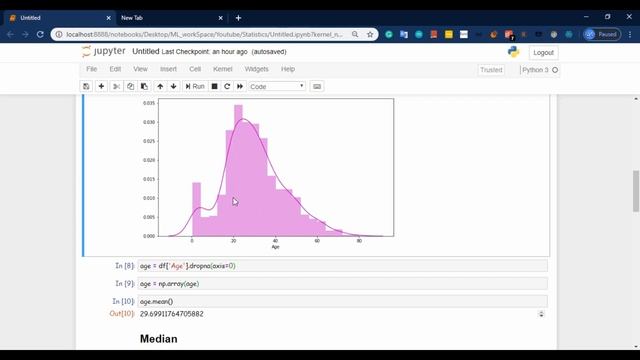This screenshot has width=640, height=360.
Task: Open the Kernel menu
Action: click(x=222, y=69)
